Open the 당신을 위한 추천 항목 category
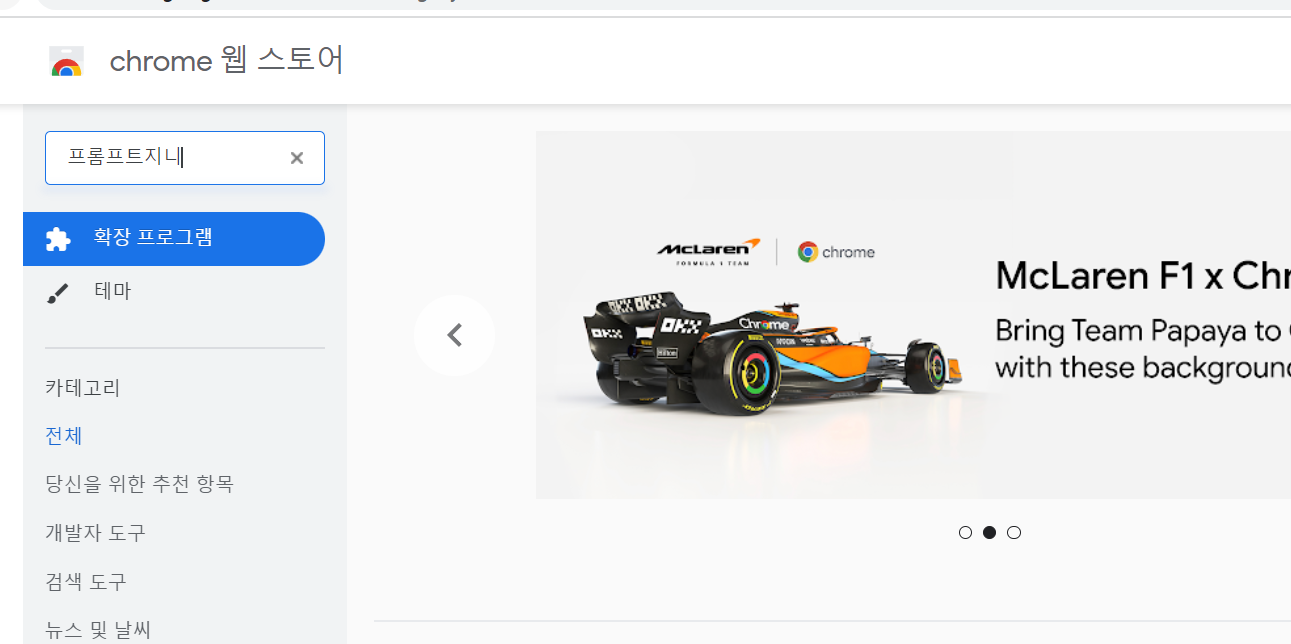 (139, 484)
